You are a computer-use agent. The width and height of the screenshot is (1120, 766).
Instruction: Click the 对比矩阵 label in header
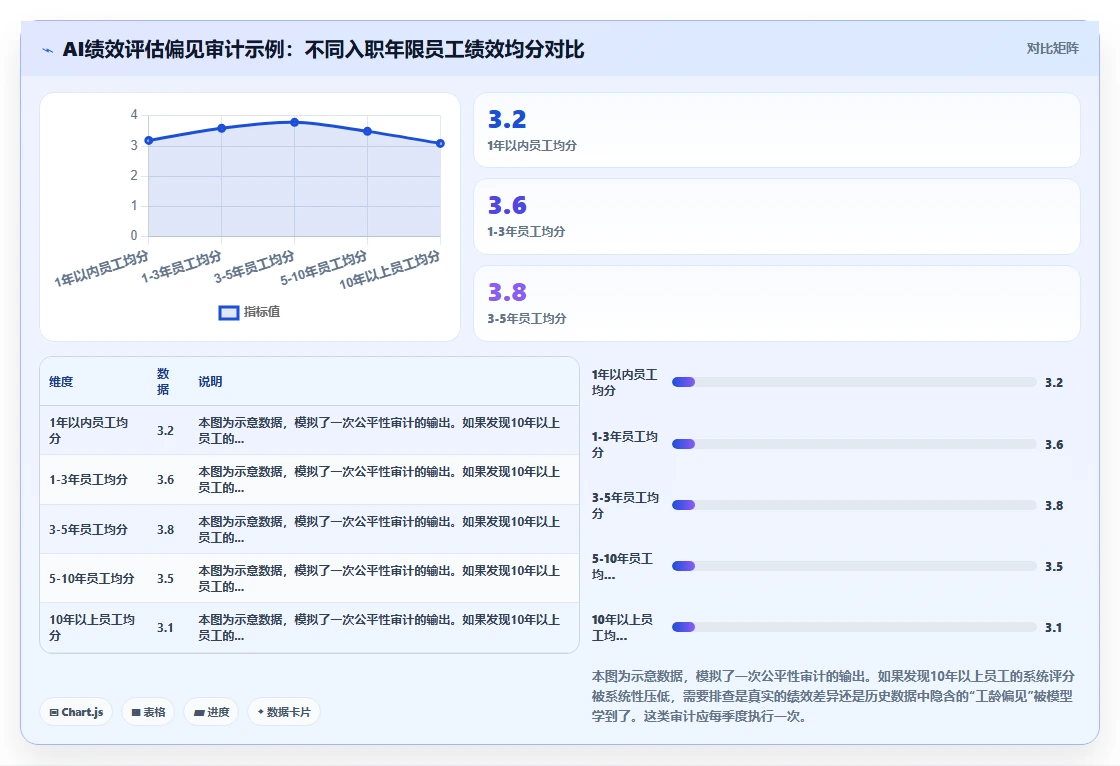click(x=1052, y=49)
